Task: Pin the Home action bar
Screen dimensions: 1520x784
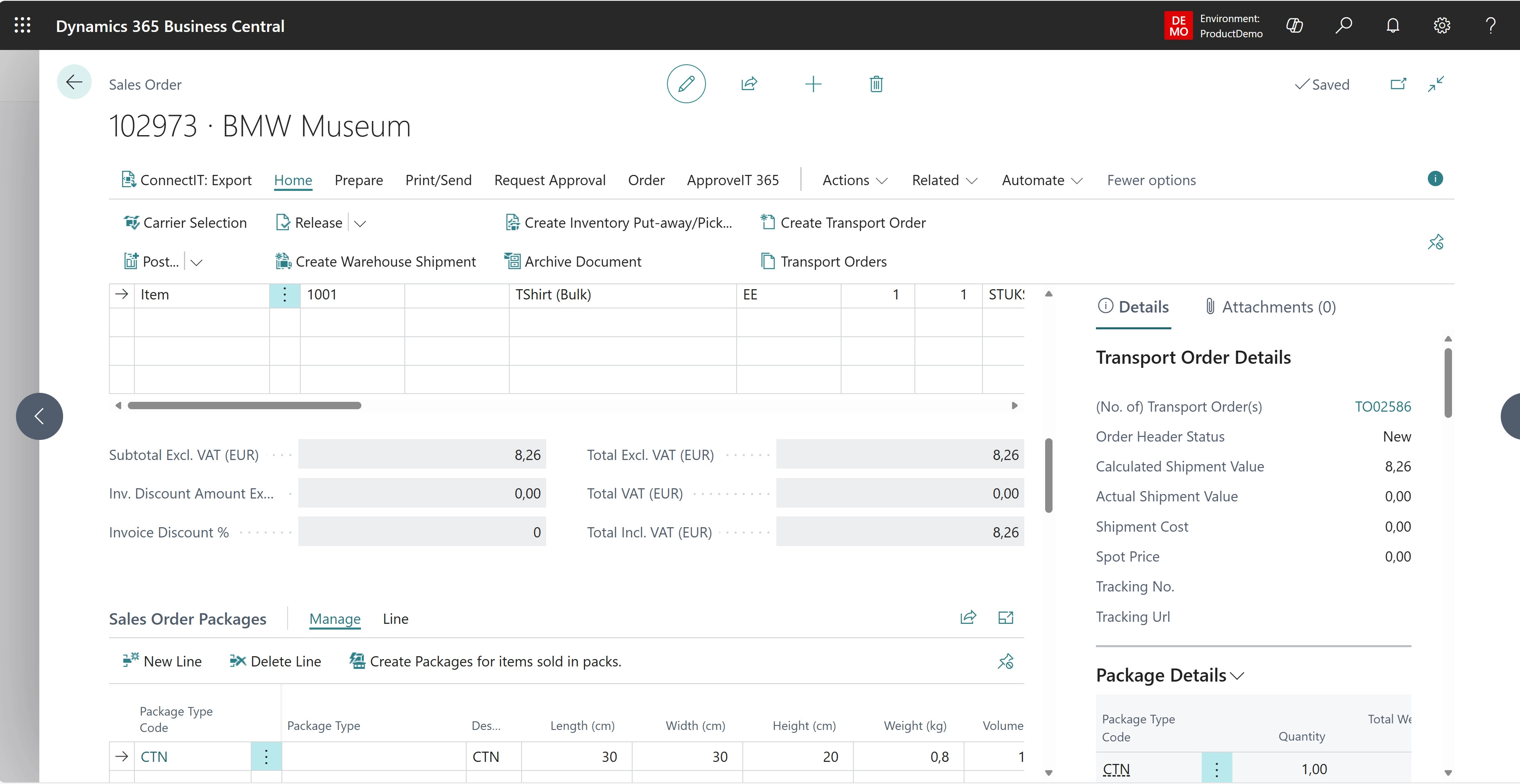Action: [1436, 242]
